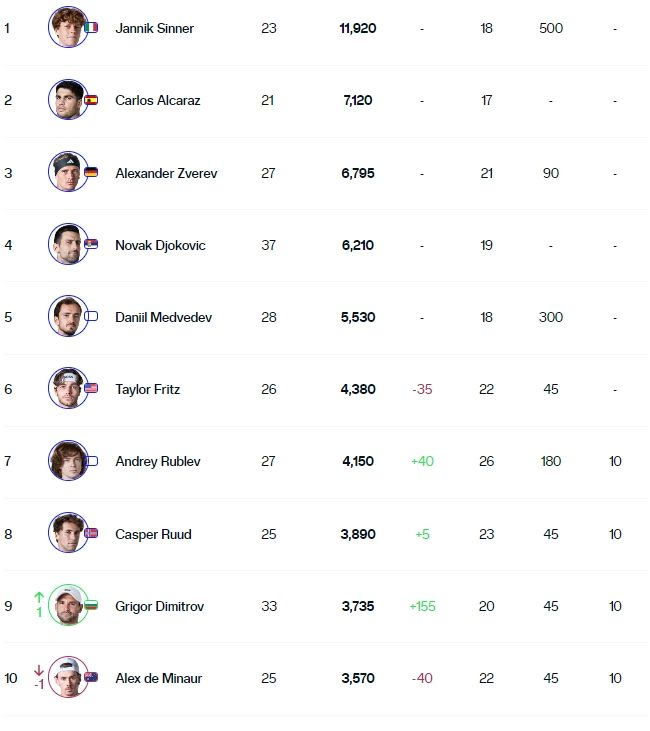Click the German flag beside Zverev
This screenshot has height=731, width=650.
coord(91,172)
